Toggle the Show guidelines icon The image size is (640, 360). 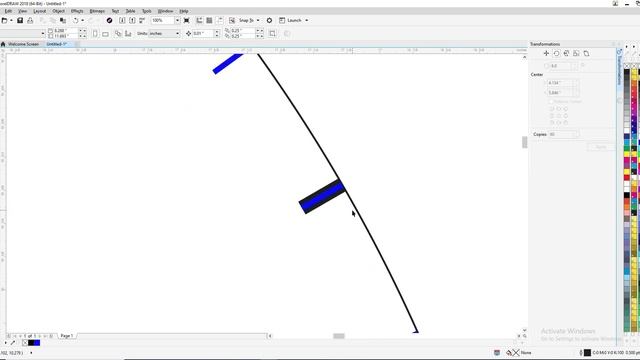[x=220, y=20]
